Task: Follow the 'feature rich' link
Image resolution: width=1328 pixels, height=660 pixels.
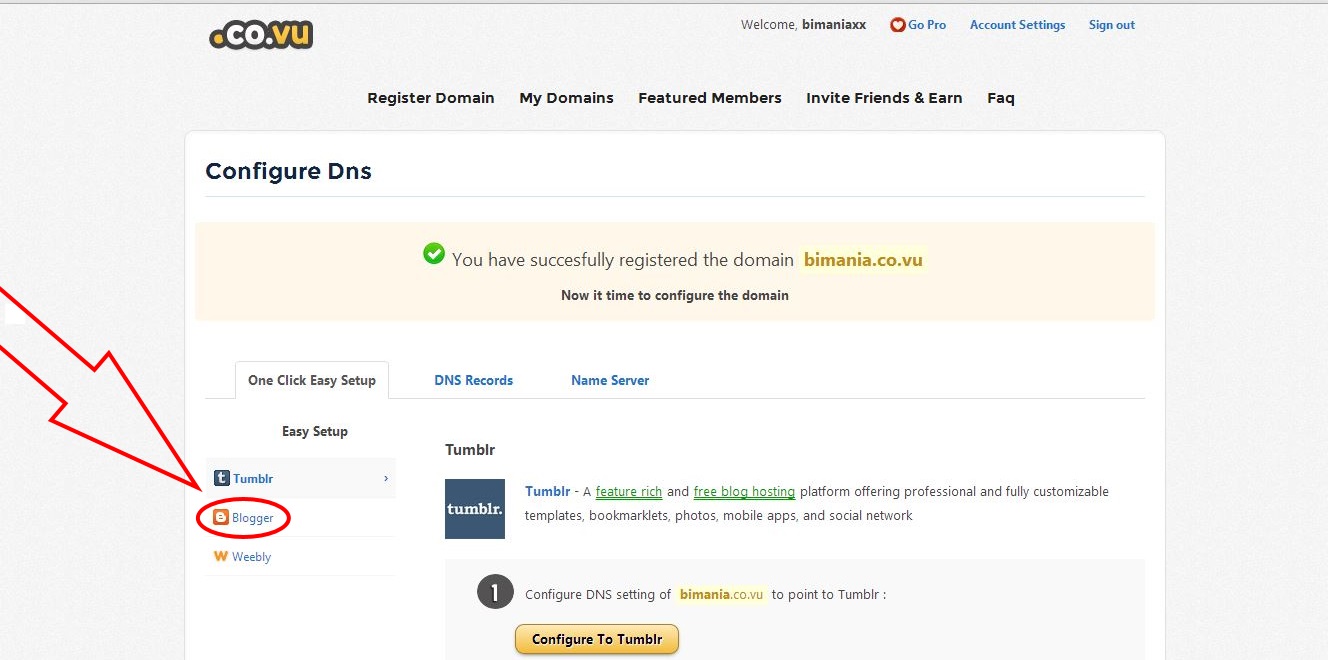Action: point(629,491)
